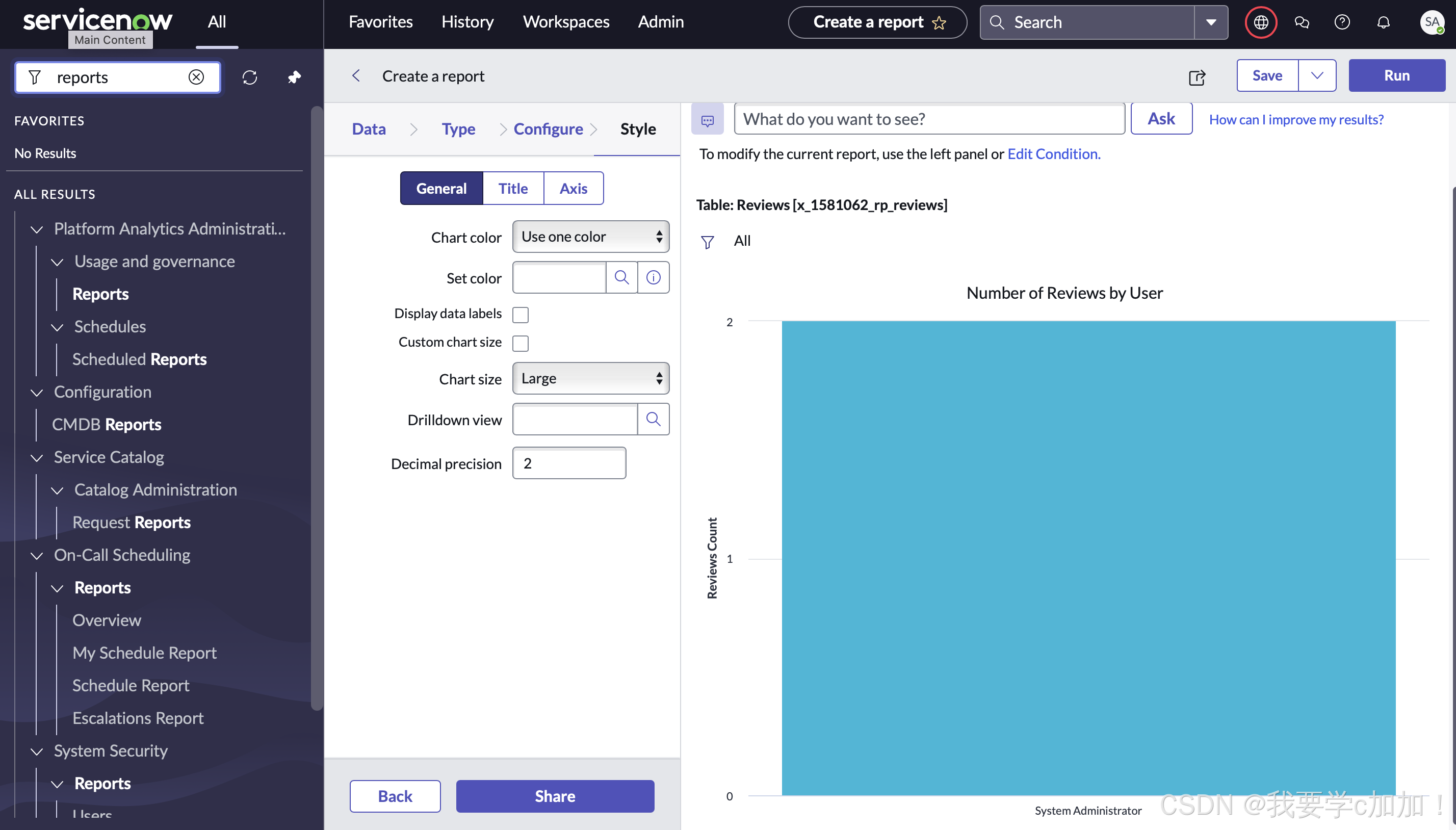Click the globe language selector icon

point(1261,22)
